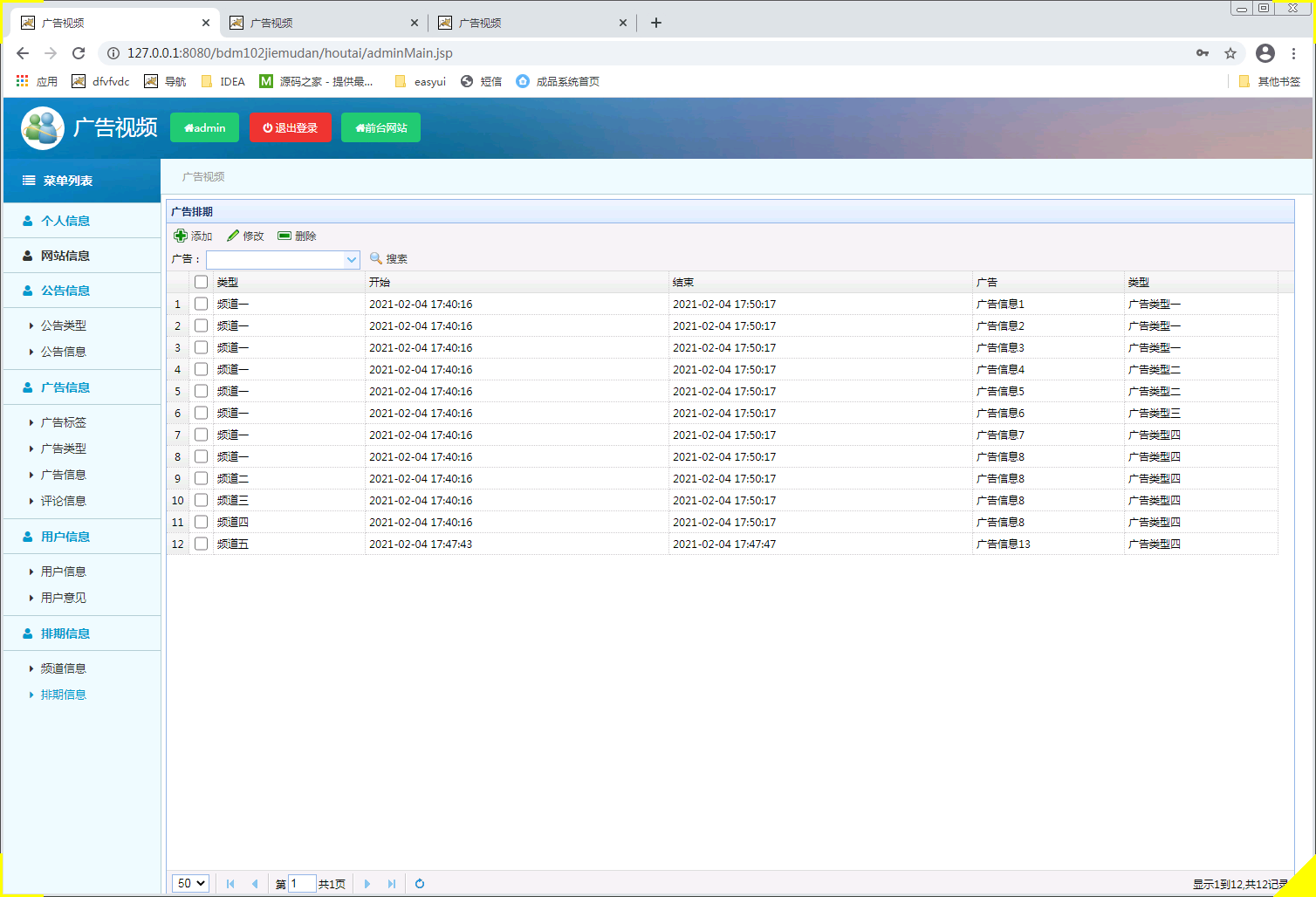Go to previous page in pager
Viewport: 1316px width, 897px height.
pos(255,884)
